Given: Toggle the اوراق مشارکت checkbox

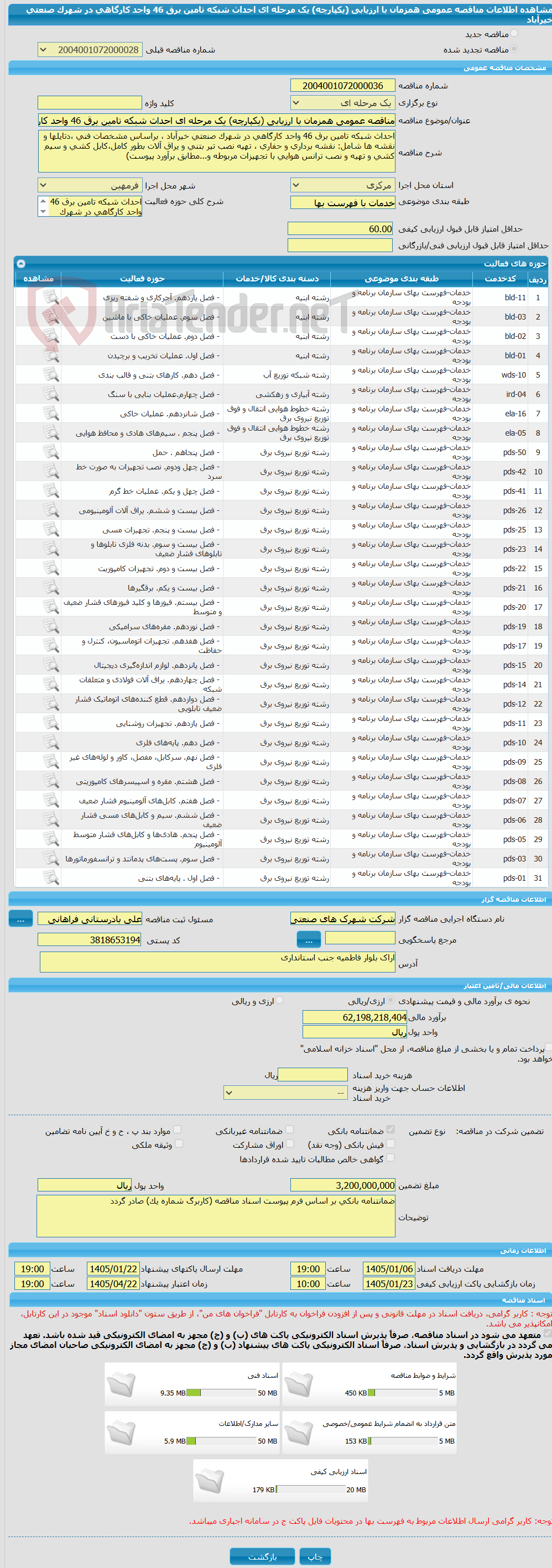Looking at the screenshot, I should tap(290, 1143).
